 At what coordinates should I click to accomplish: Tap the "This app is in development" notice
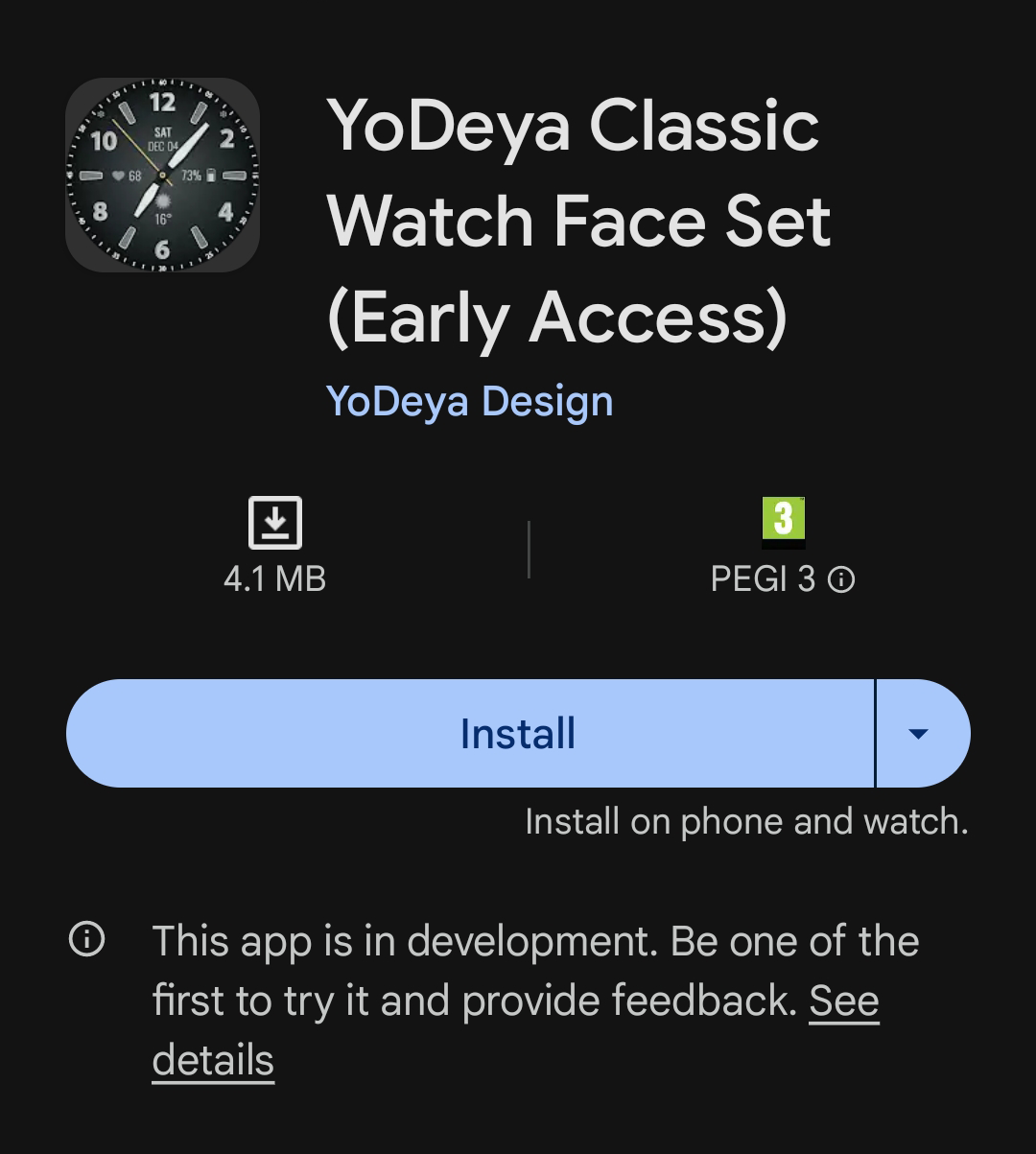click(x=403, y=941)
